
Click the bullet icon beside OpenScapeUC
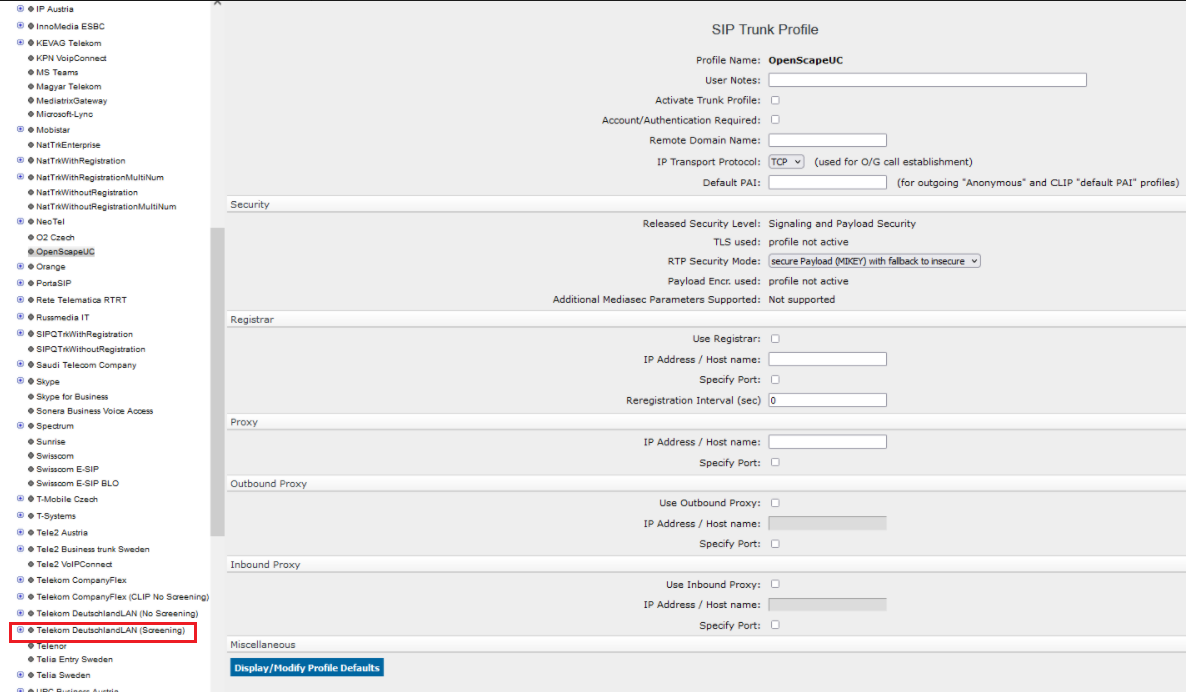click(31, 252)
